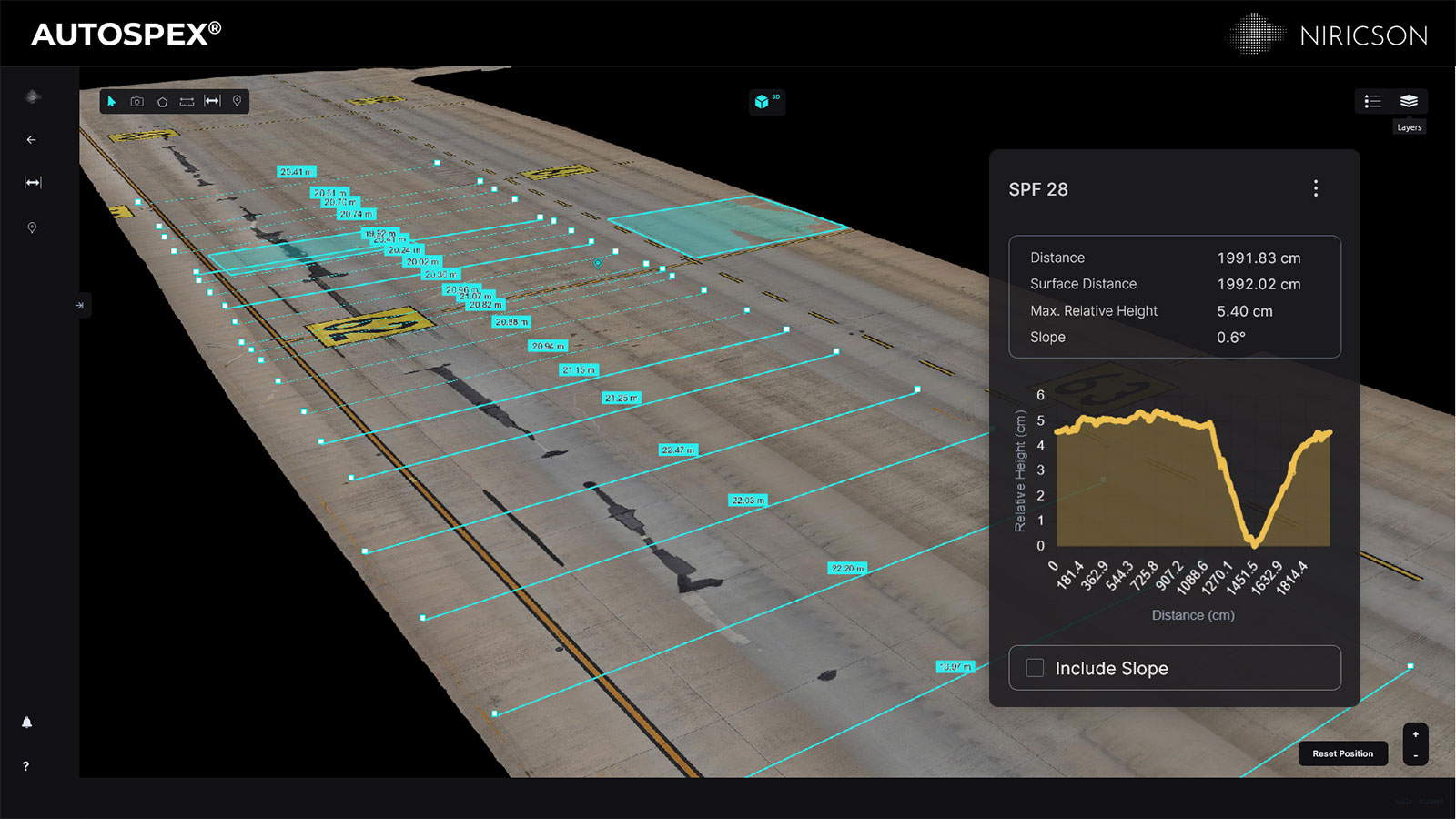
Task: Open markers from left sidebar pin icon
Action: (32, 227)
